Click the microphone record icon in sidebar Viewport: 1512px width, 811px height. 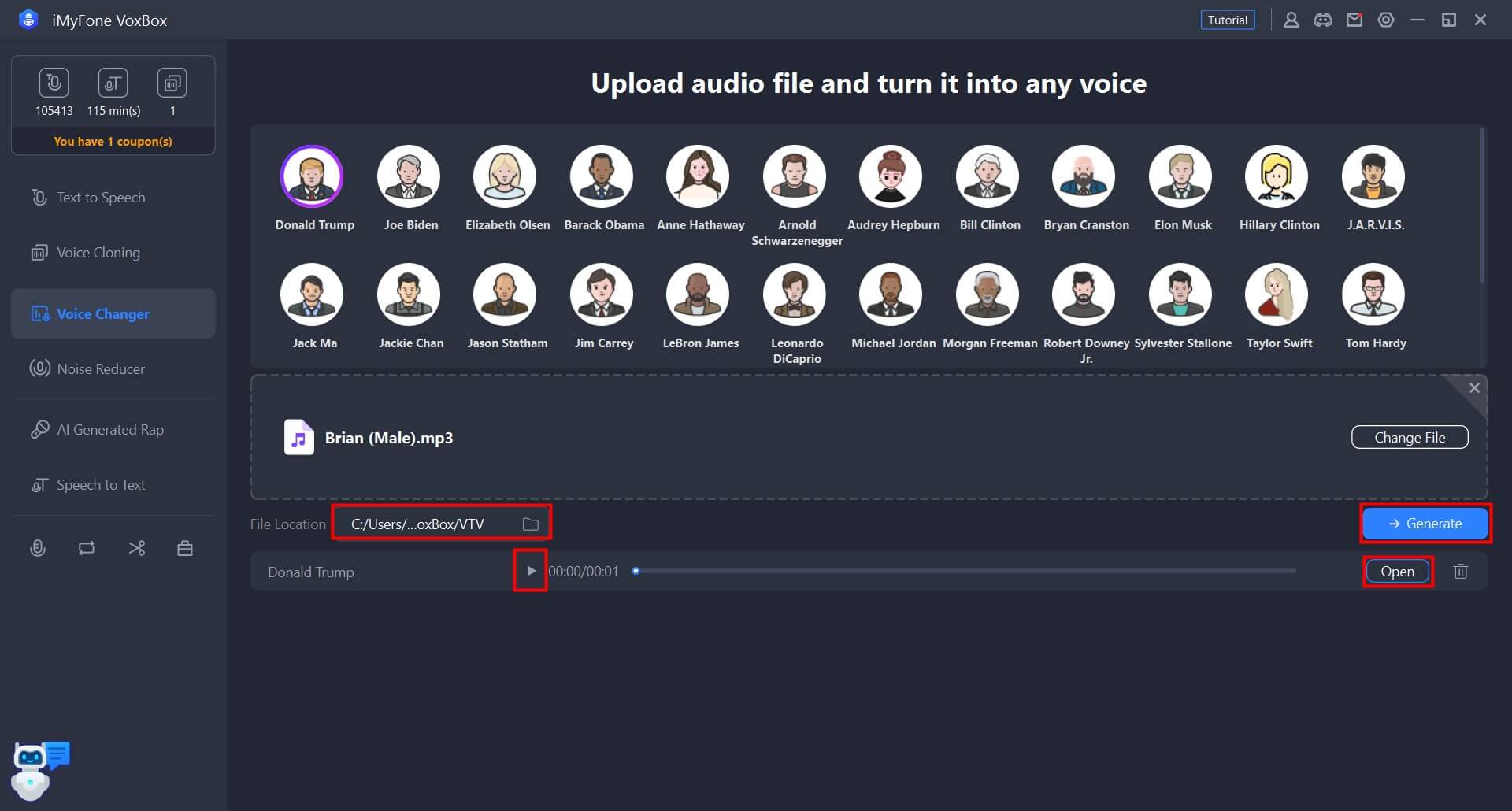click(38, 548)
